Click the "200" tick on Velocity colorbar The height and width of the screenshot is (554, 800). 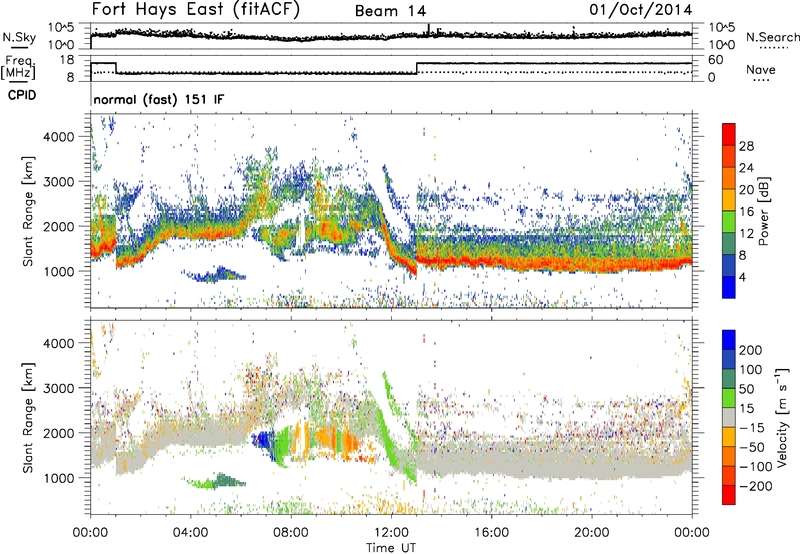tap(751, 350)
